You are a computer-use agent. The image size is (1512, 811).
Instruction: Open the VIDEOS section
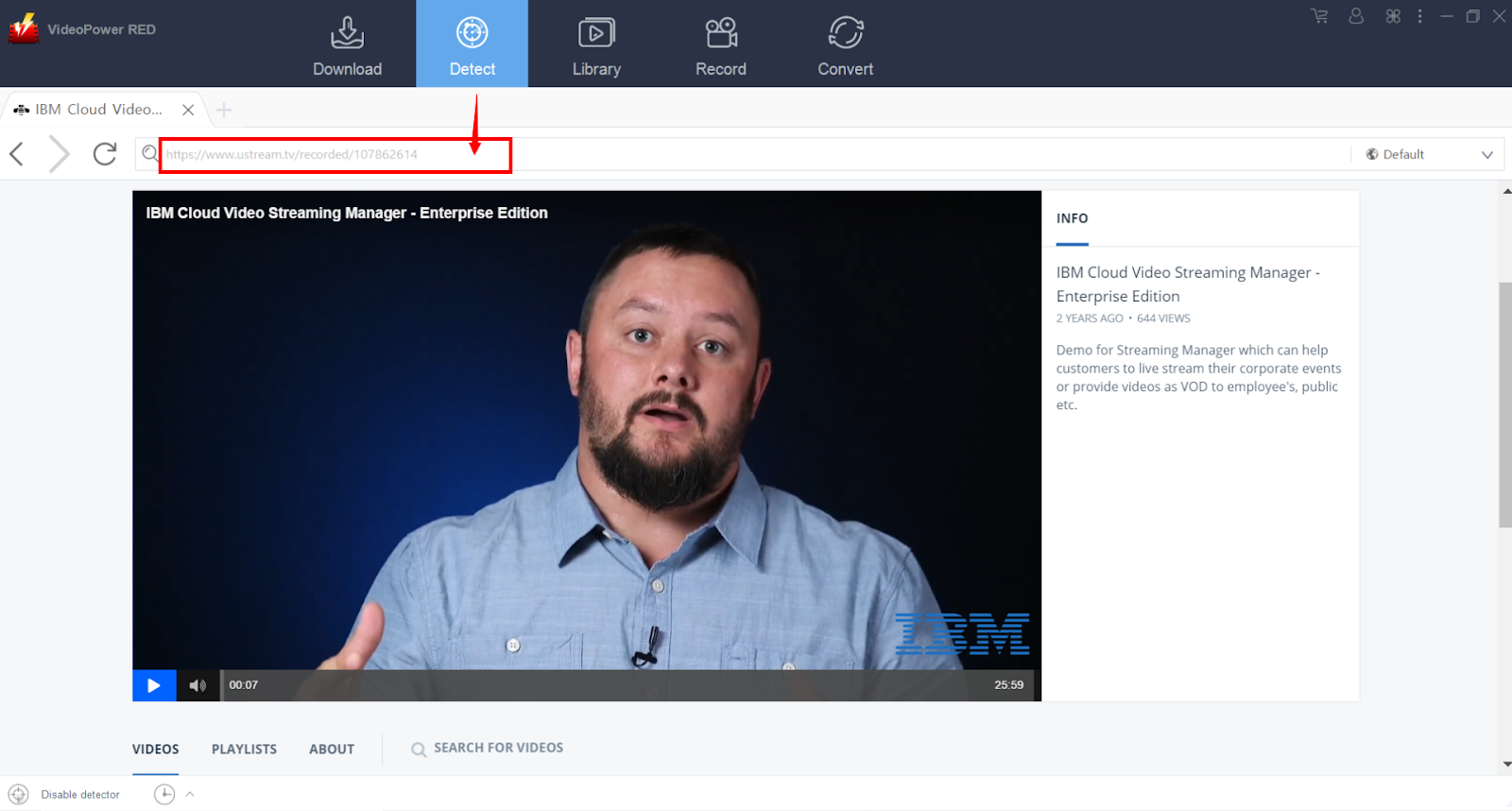click(x=155, y=749)
